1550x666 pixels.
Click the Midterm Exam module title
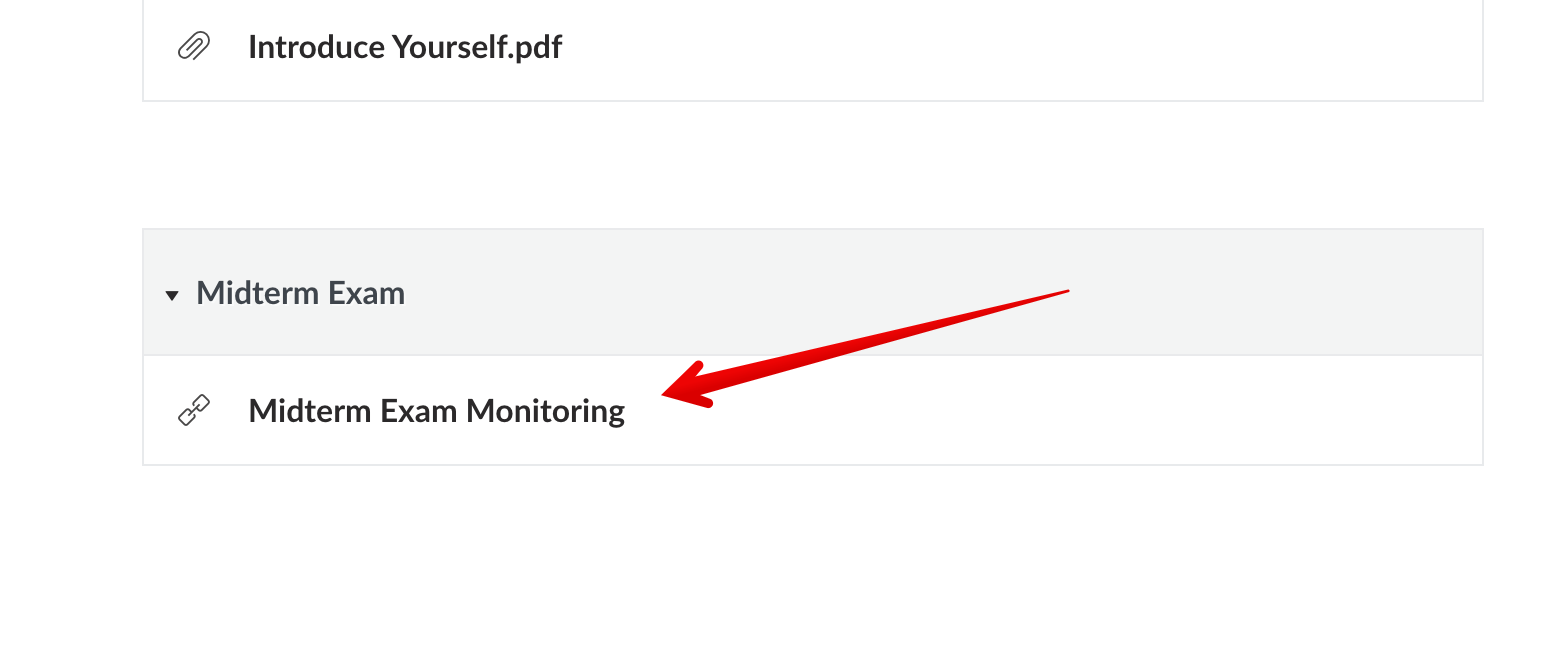pyautogui.click(x=300, y=293)
